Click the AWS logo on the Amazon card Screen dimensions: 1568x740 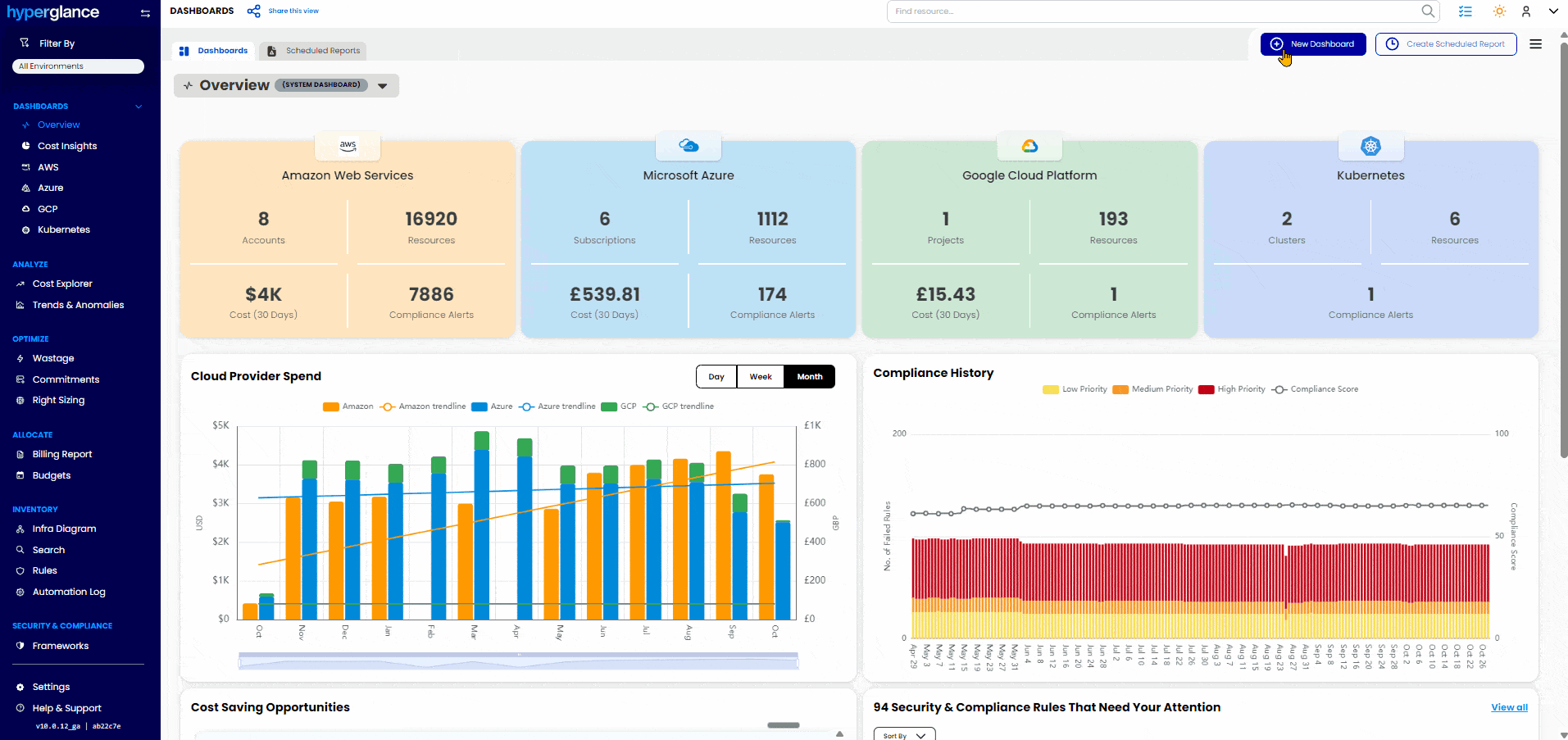coord(348,145)
